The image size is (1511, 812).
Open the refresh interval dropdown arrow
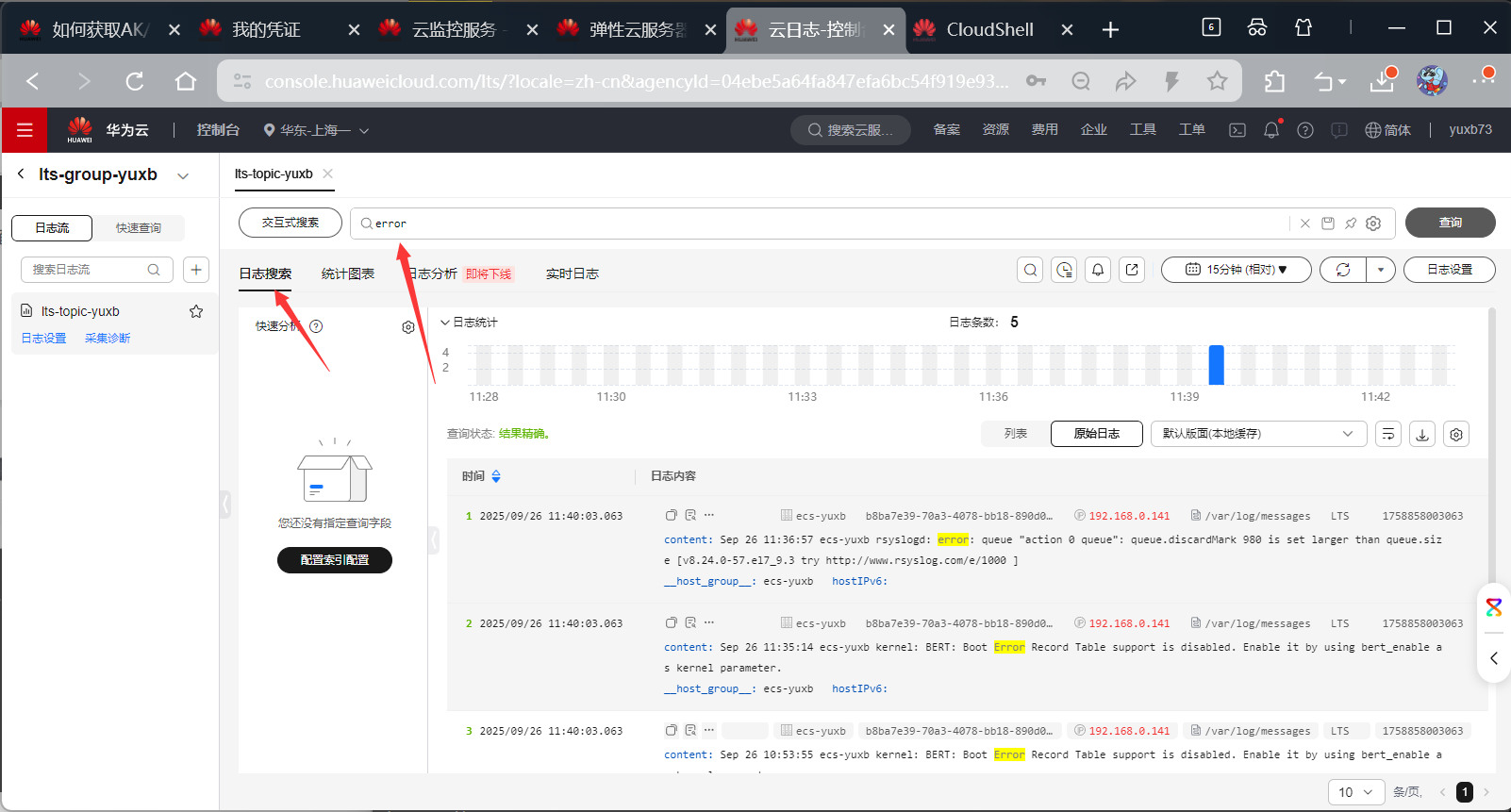pyautogui.click(x=1381, y=270)
